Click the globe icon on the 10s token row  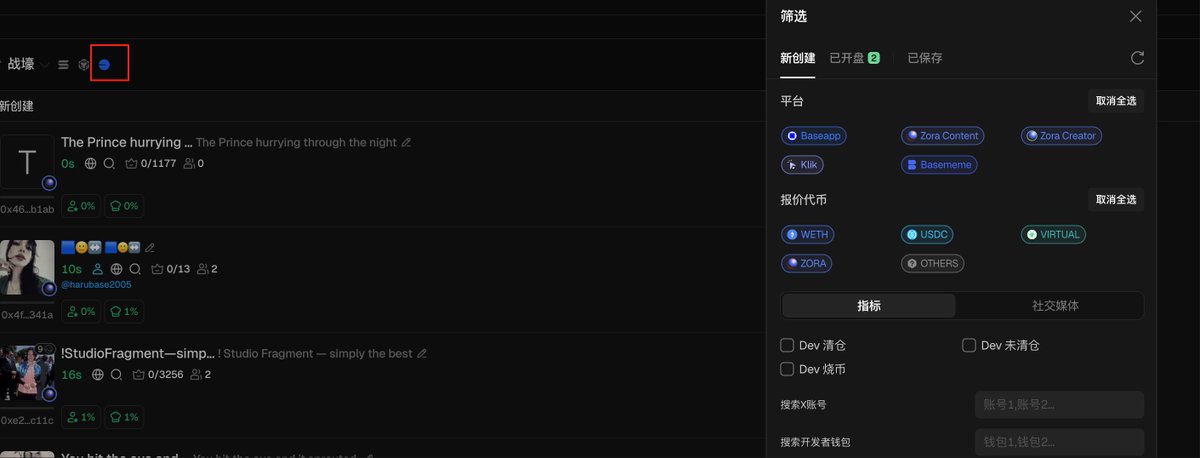click(x=116, y=269)
